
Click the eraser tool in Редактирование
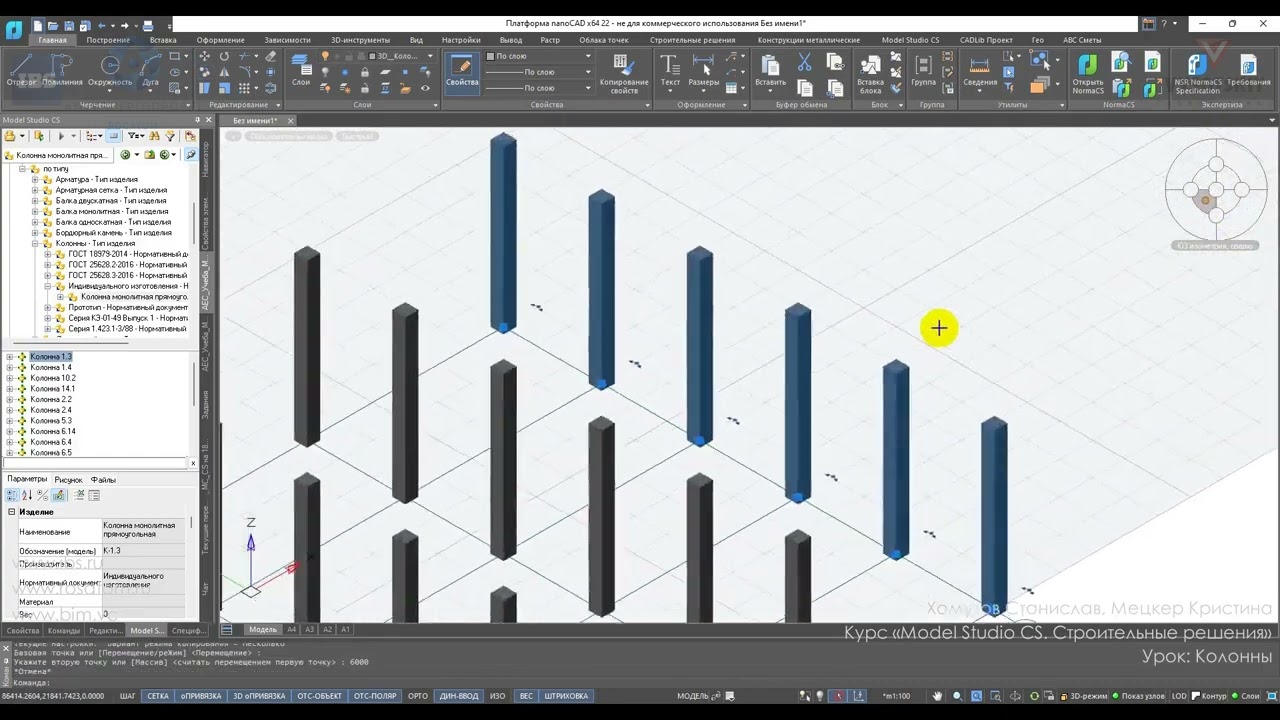(x=270, y=57)
